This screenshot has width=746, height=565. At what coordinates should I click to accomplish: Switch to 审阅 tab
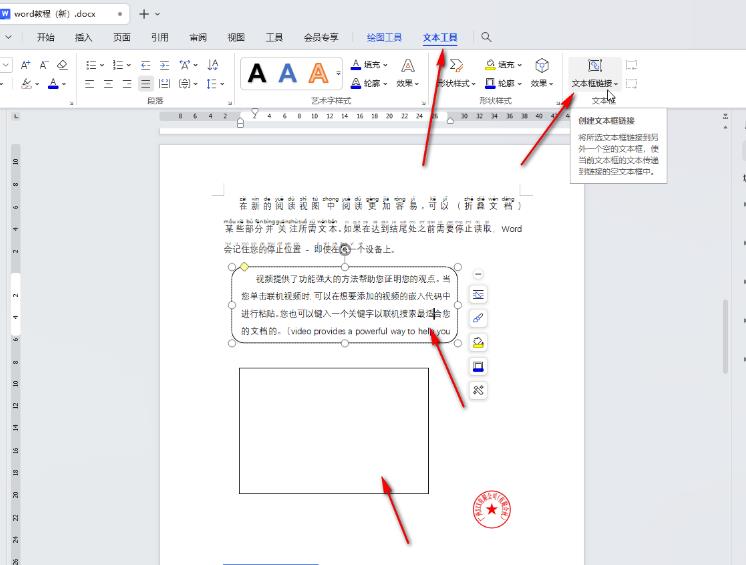(x=198, y=37)
